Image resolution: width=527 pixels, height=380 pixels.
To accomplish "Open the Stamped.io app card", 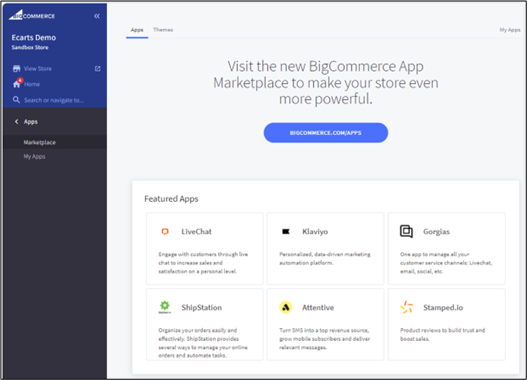I will (x=446, y=324).
